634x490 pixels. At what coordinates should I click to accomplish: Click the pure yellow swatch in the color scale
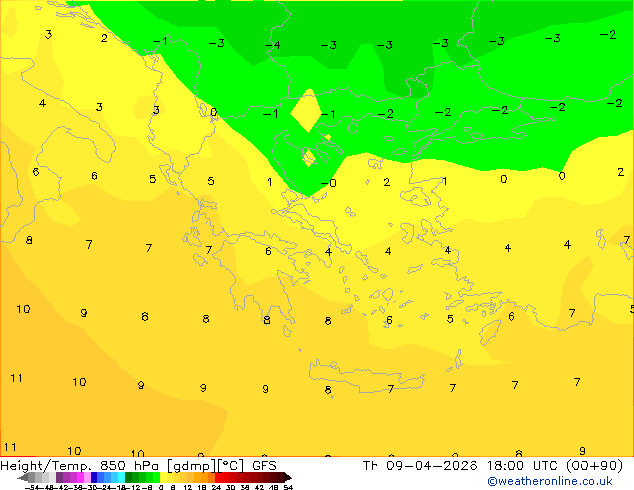[163, 477]
